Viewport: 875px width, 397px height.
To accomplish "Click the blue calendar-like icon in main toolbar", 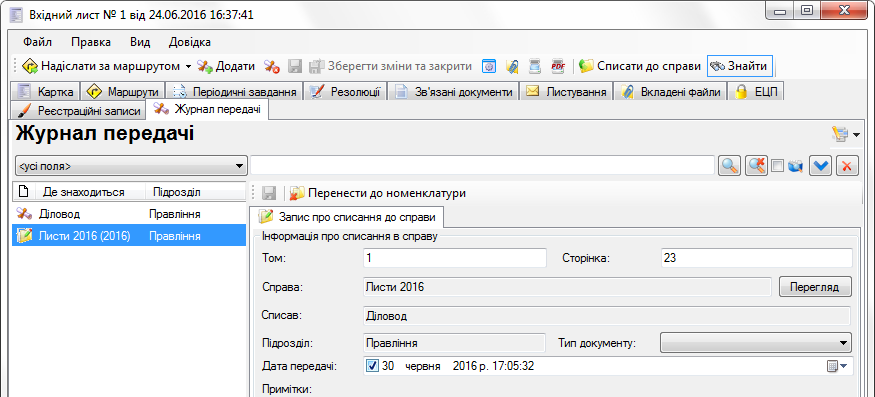I will pos(489,66).
